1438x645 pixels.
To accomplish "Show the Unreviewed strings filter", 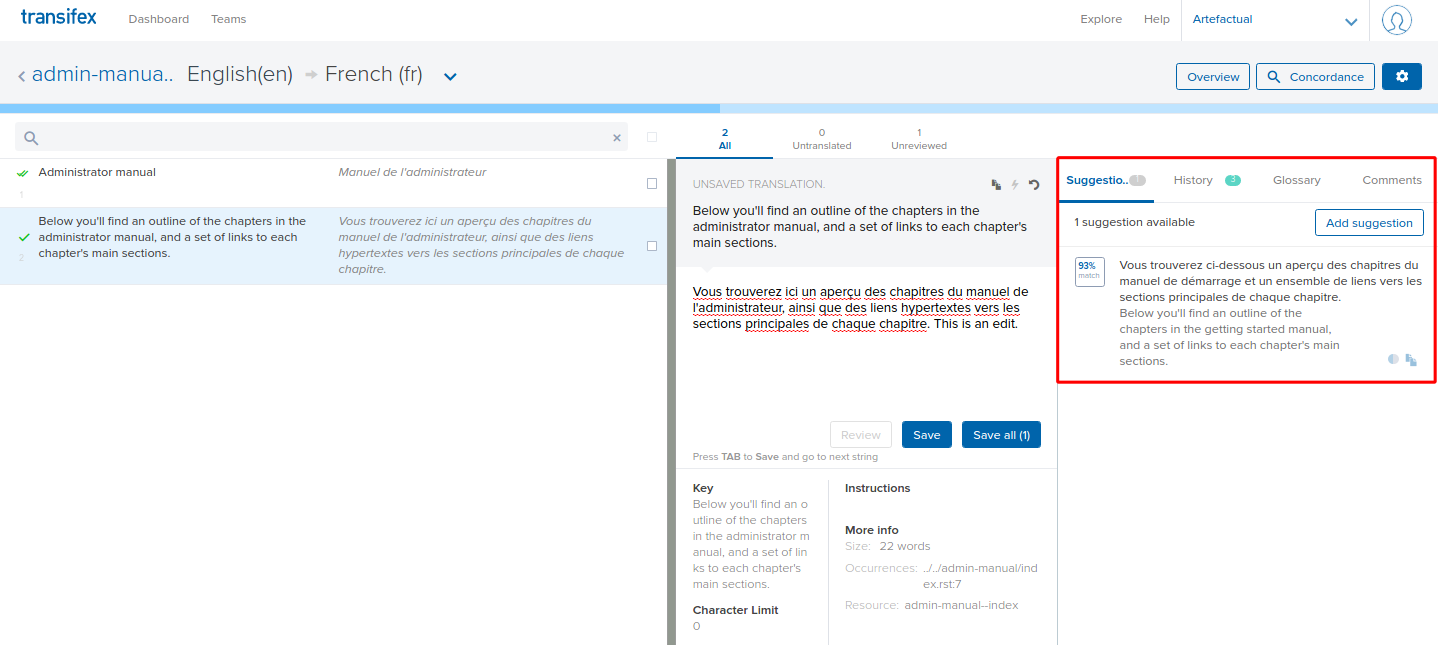I will pyautogui.click(x=918, y=139).
